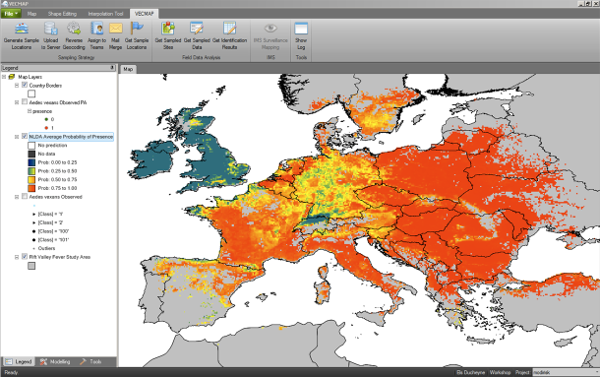This screenshot has height=377, width=600.
Task: Collapse the NLDA Average Probability layer node
Action: (x=17, y=137)
